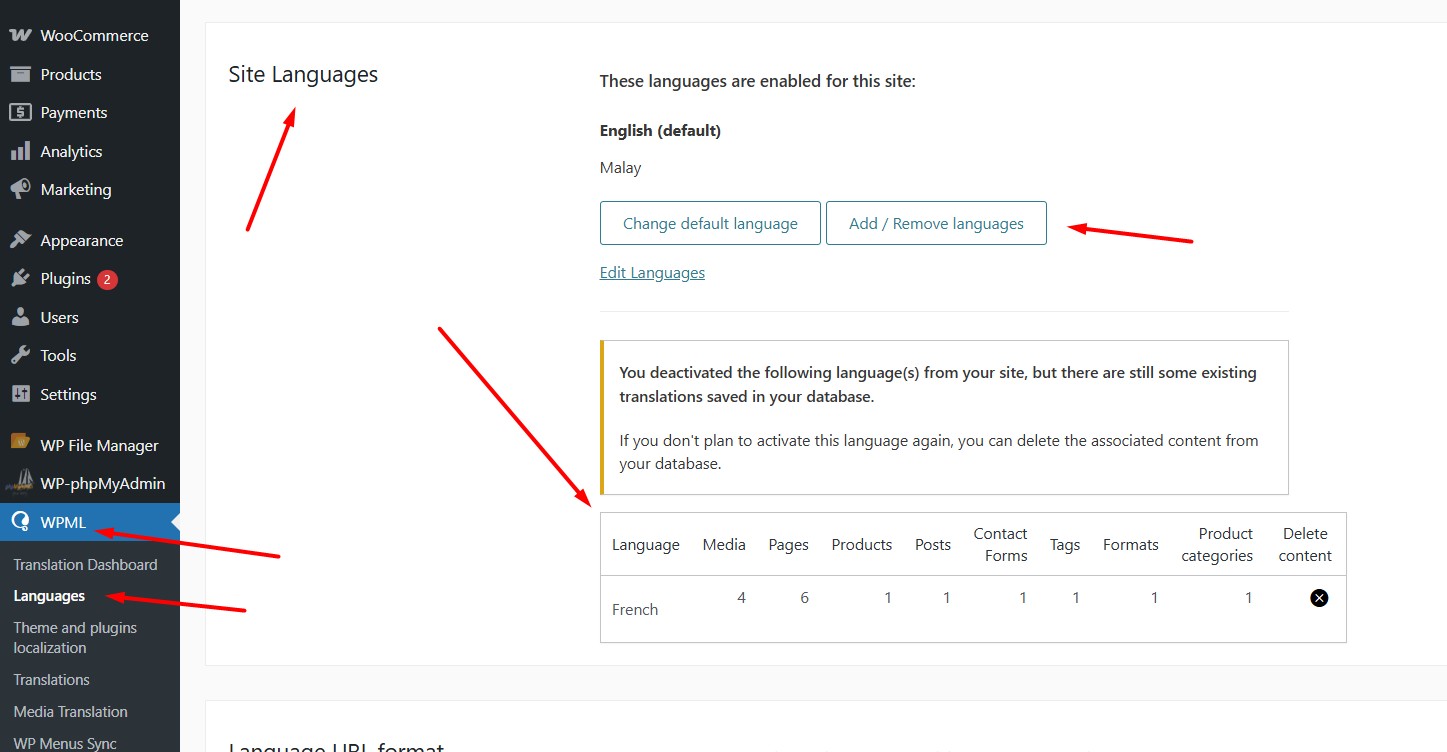Open Theme and plugins localization

[75, 638]
